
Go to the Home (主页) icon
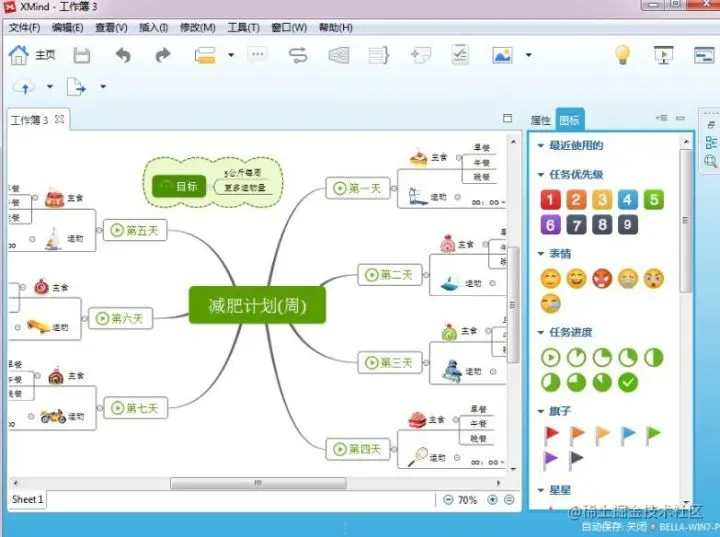(x=19, y=55)
